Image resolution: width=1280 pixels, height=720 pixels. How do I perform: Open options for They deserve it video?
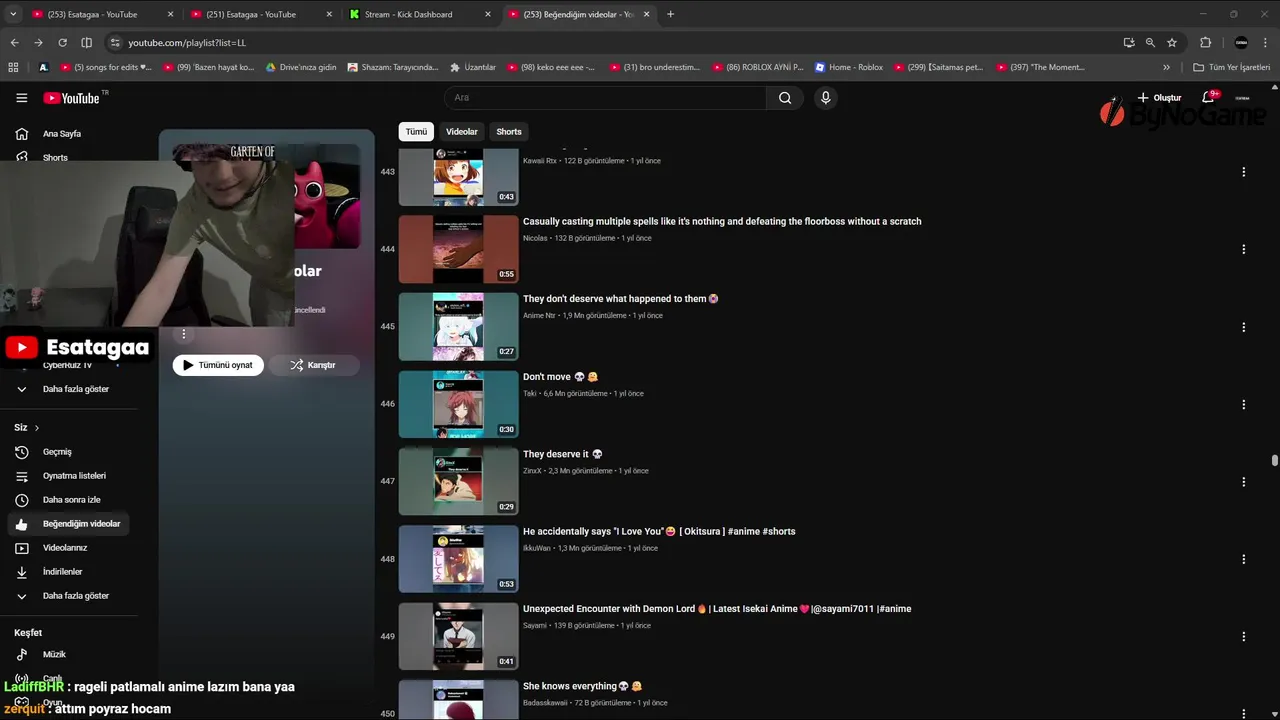click(x=1243, y=482)
